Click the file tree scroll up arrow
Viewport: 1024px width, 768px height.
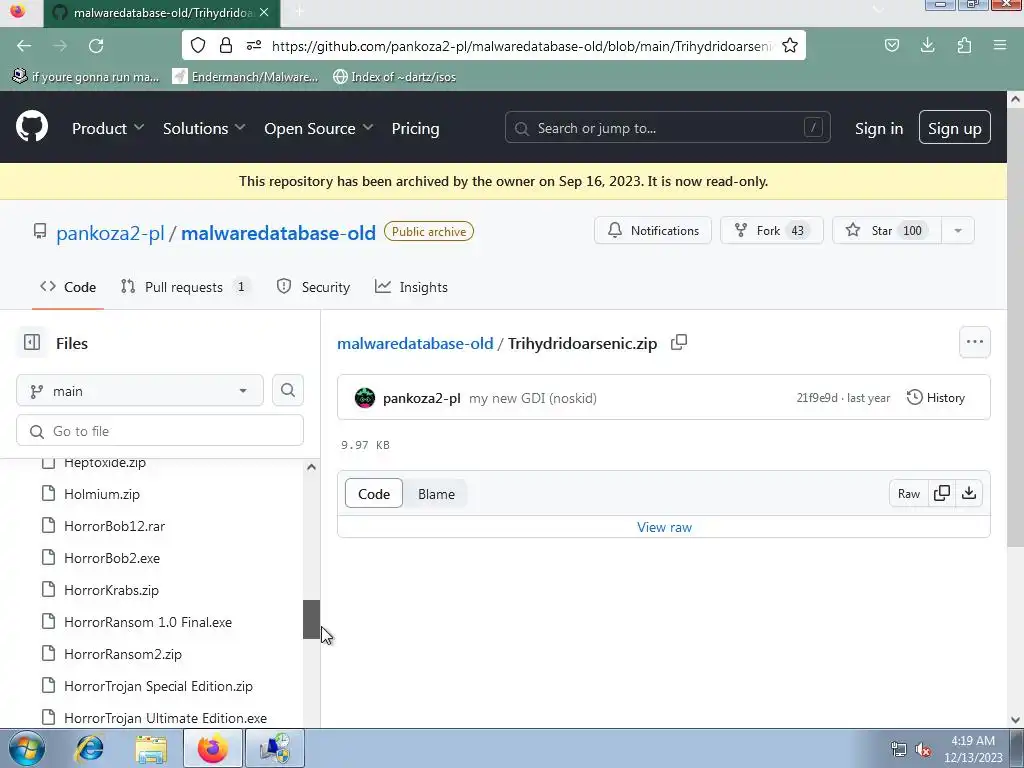[311, 466]
